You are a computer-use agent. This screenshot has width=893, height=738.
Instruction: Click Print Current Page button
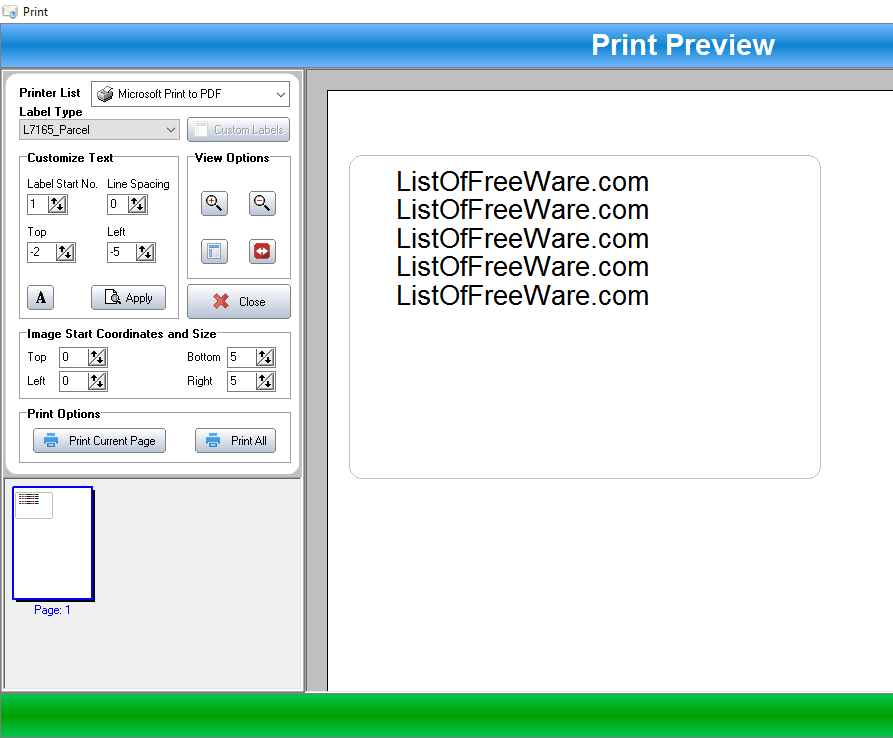(x=99, y=441)
